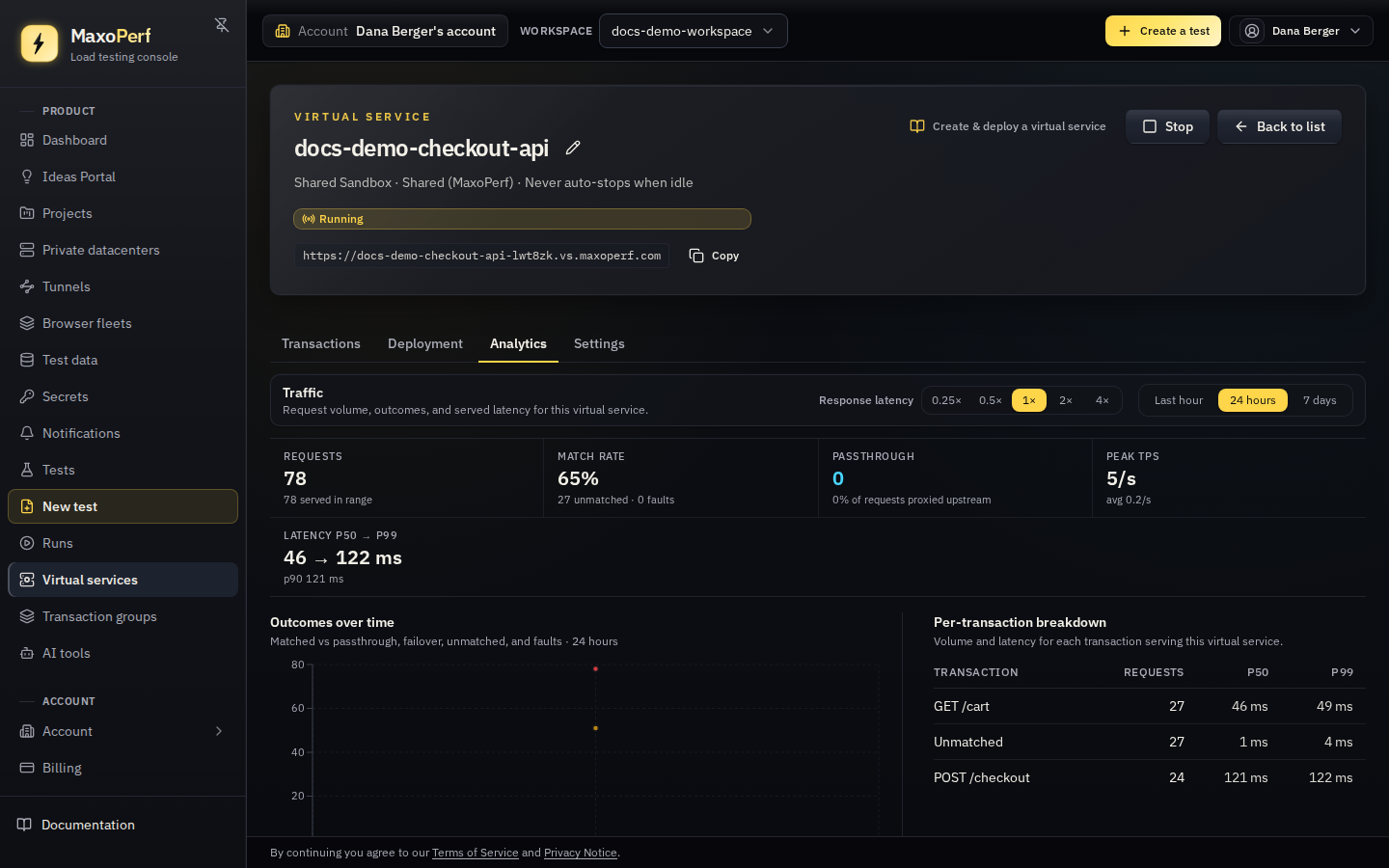Click the Running status bar
Screen dimensions: 1389x868
click(x=522, y=219)
